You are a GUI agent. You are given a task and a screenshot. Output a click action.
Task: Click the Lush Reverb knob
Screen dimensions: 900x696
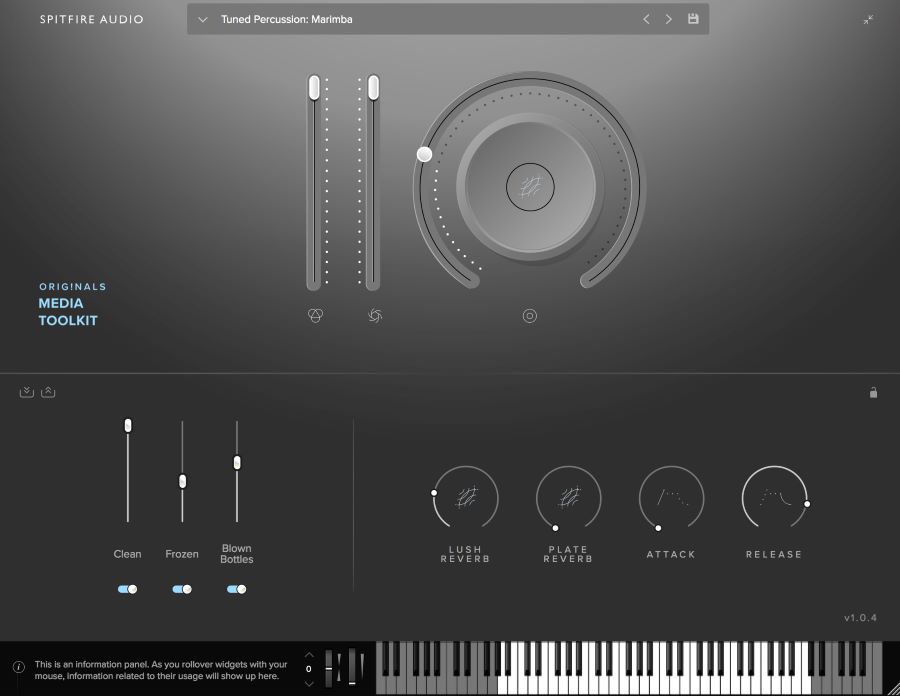tap(465, 497)
